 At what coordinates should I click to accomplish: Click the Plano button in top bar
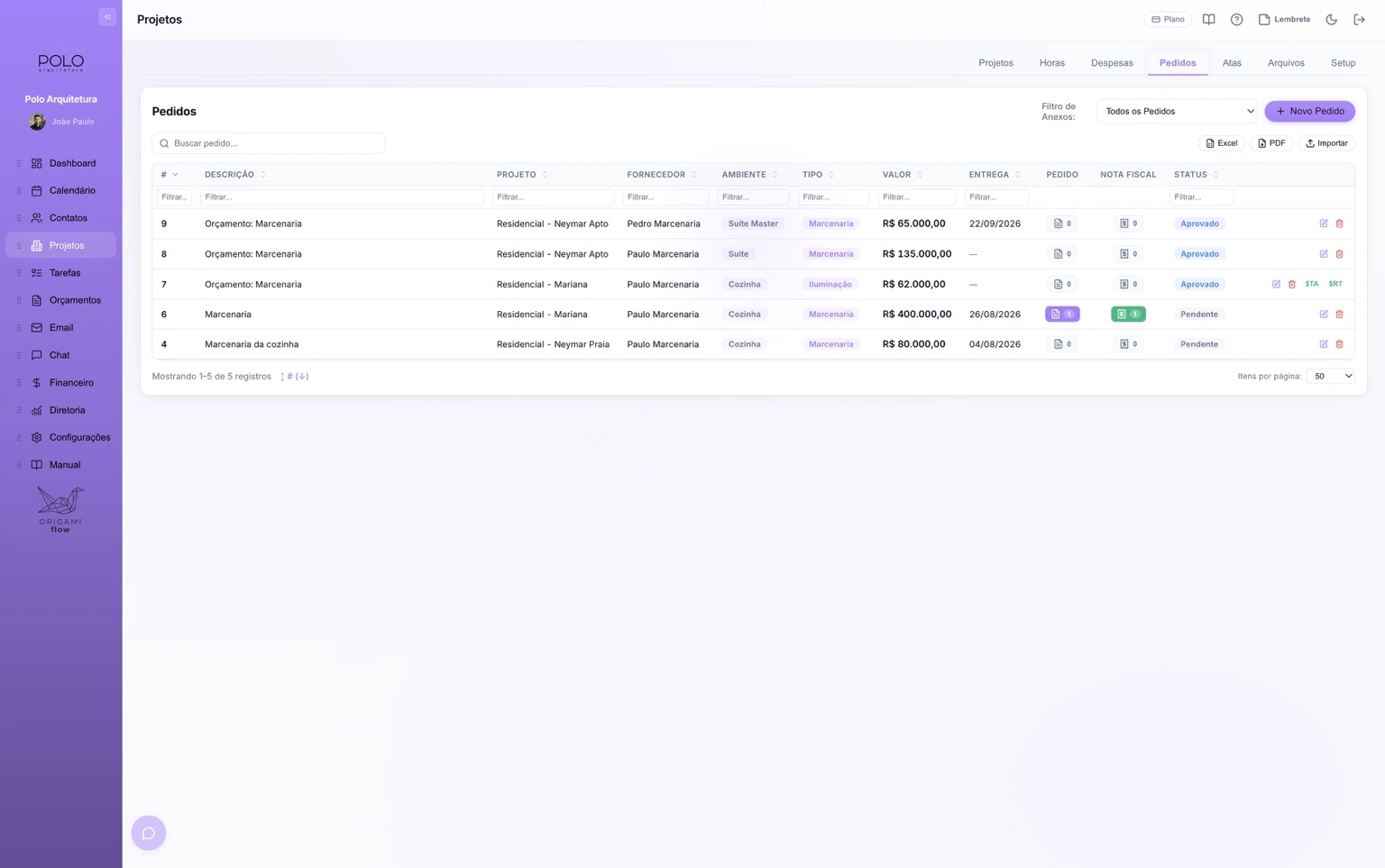(x=1168, y=20)
